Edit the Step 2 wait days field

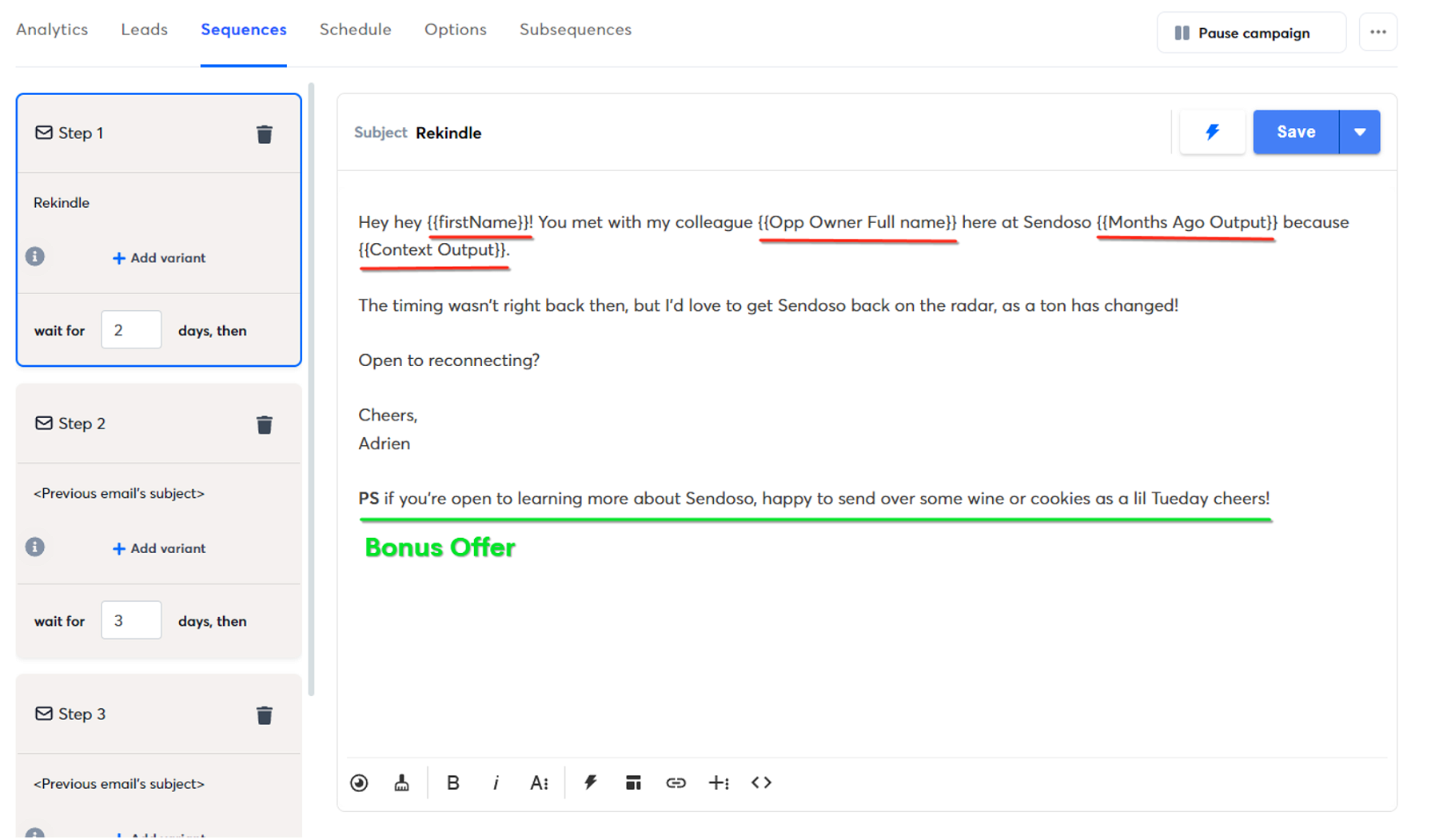(131, 619)
